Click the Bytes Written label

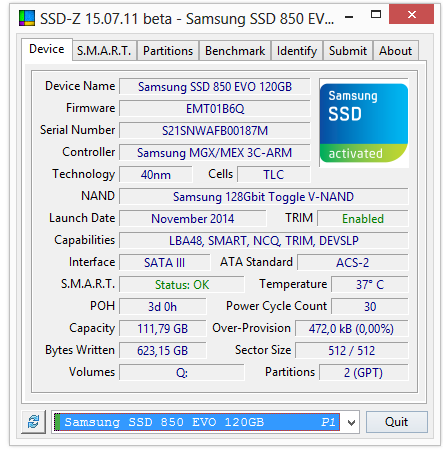tap(80, 350)
